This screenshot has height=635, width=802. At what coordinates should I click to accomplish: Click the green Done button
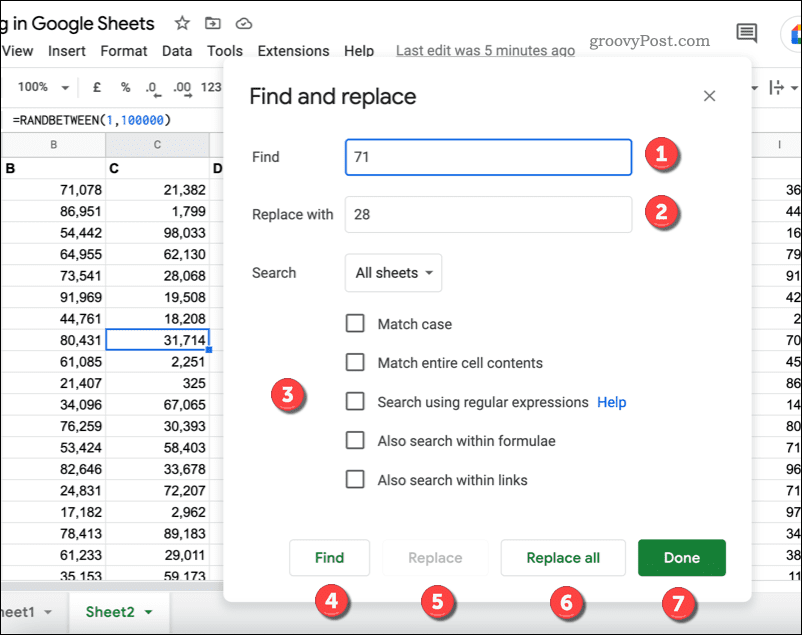pos(682,558)
